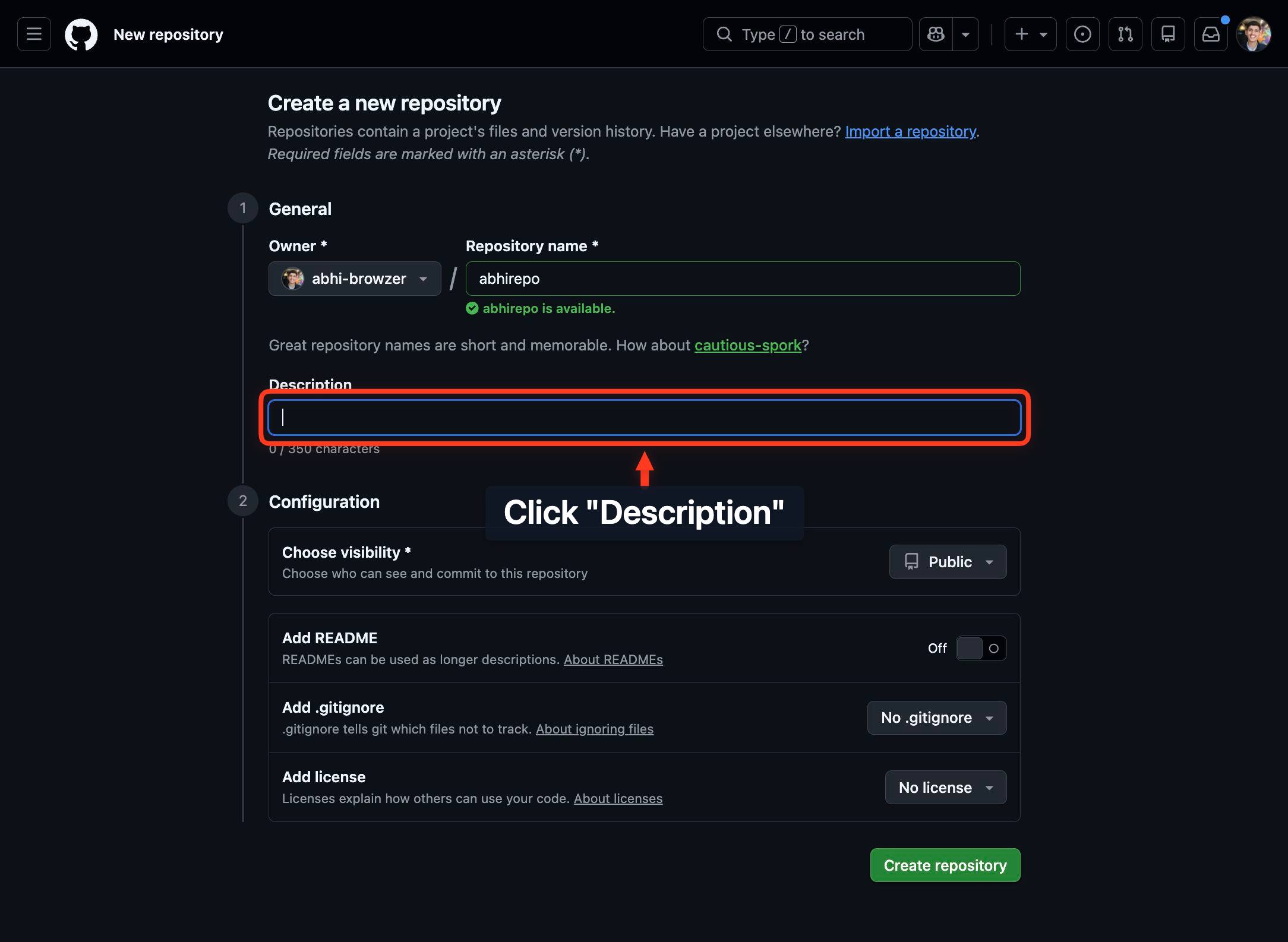The height and width of the screenshot is (942, 1288).
Task: Open the Issues icon in header
Action: pyautogui.click(x=1082, y=34)
